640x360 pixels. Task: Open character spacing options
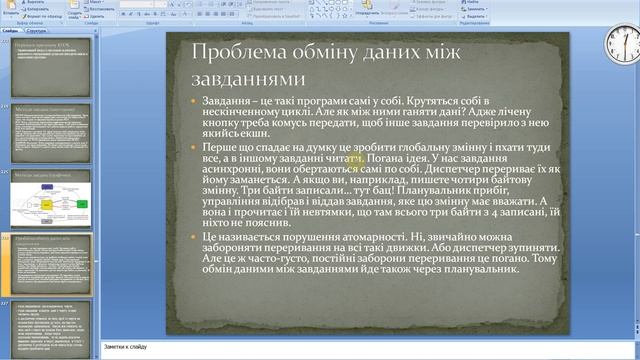pyautogui.click(x=163, y=14)
